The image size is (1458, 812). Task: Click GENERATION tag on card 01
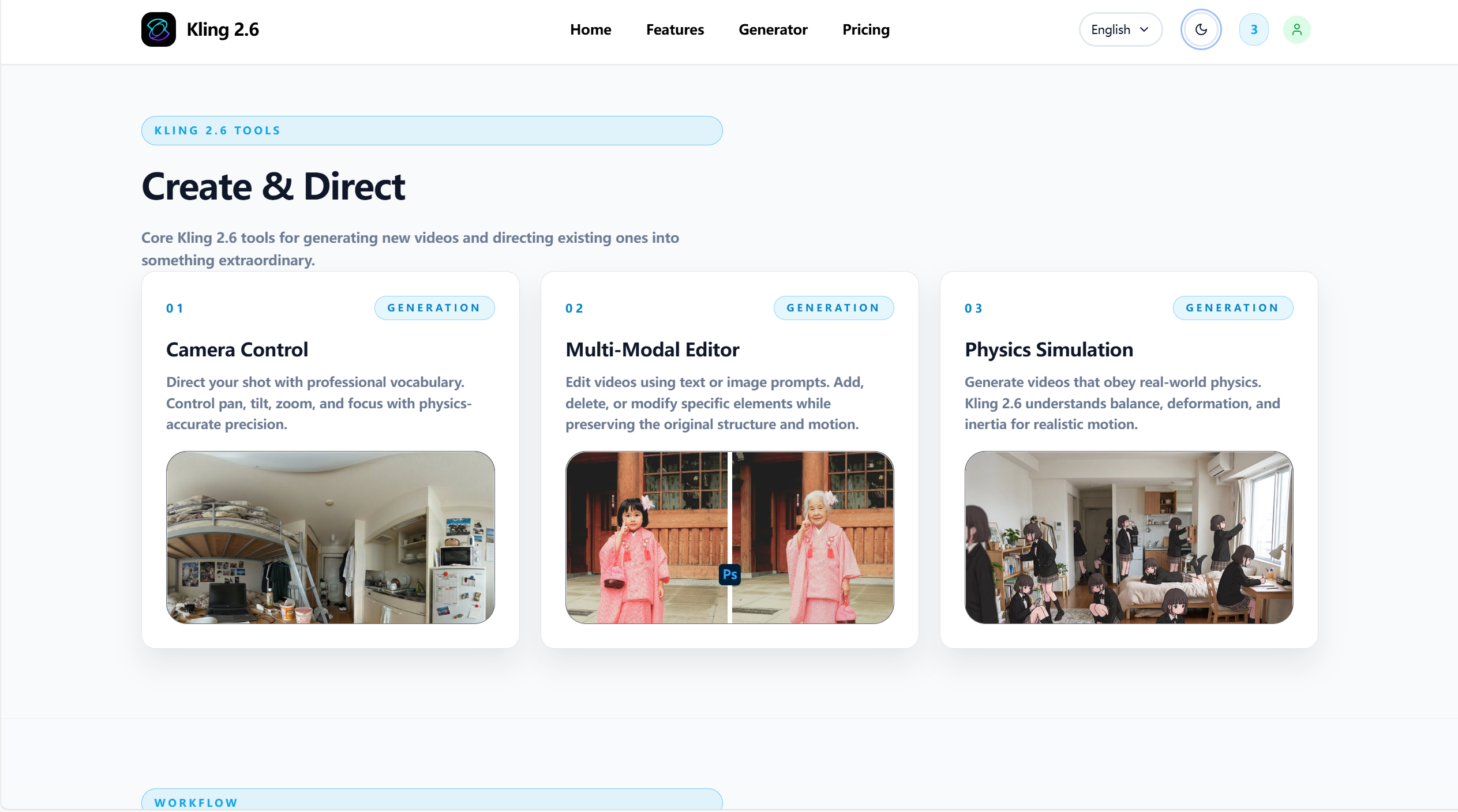(434, 308)
